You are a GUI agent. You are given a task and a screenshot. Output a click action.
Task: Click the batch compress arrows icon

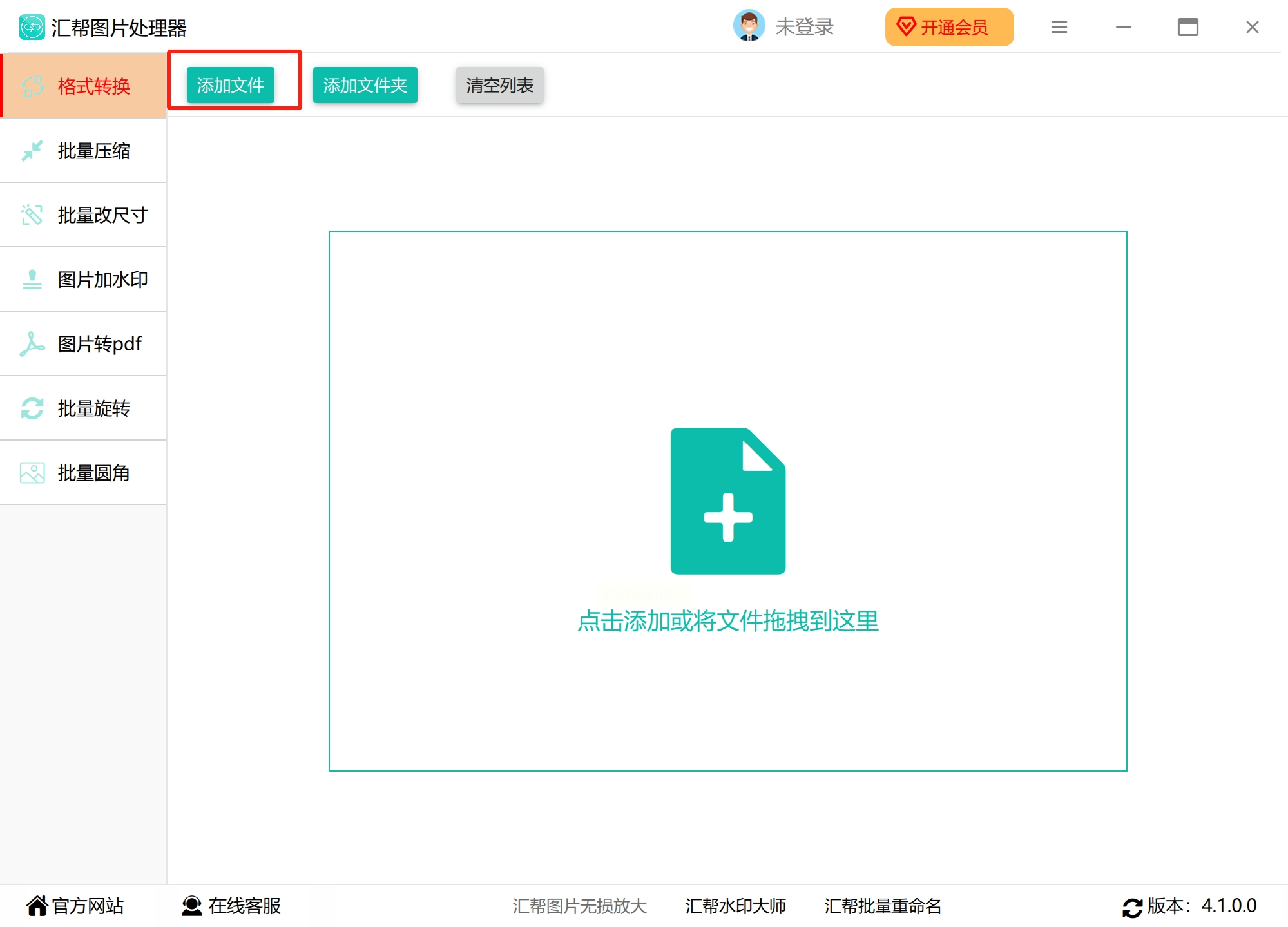32,151
